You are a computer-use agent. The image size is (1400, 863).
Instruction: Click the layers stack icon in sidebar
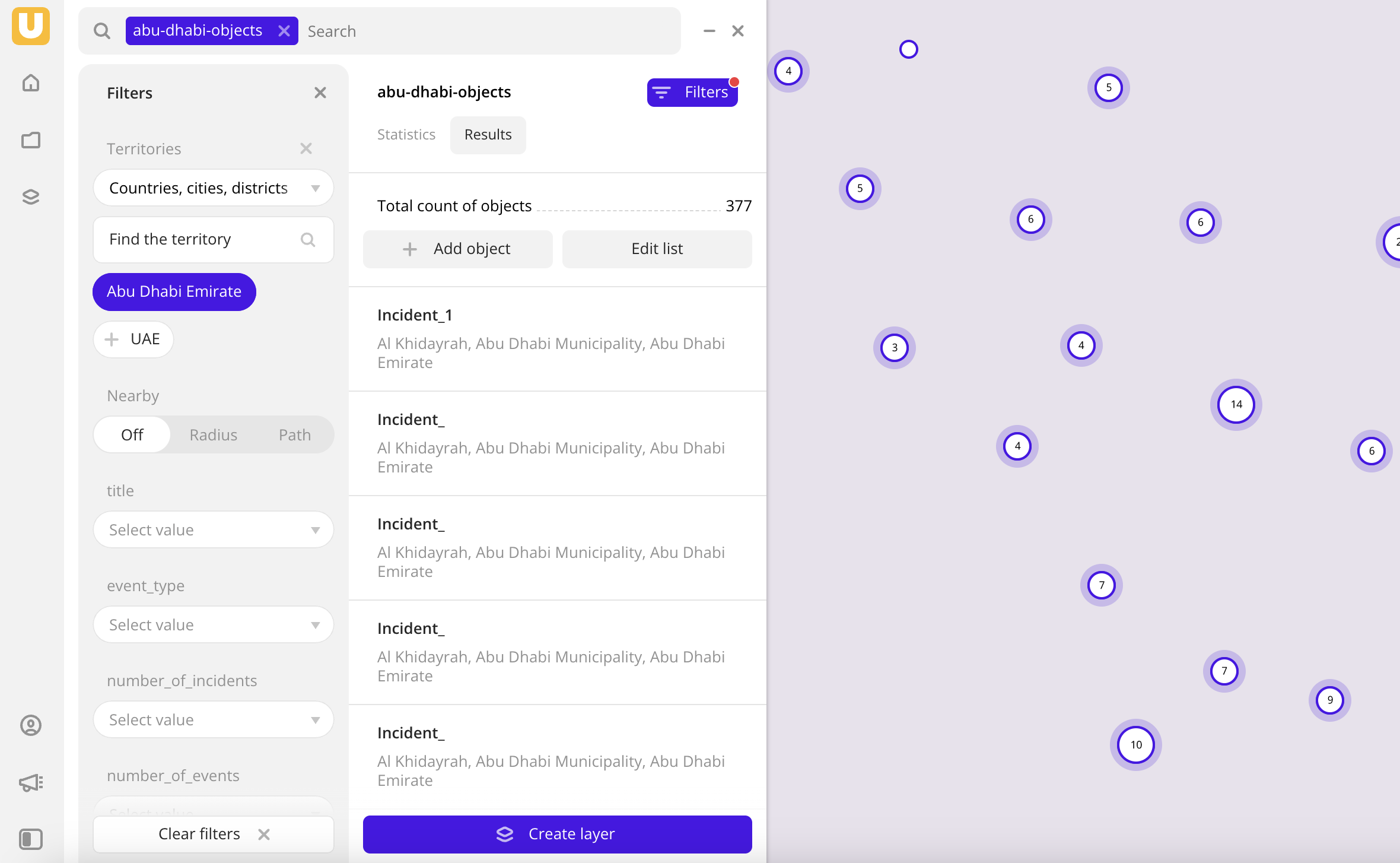(32, 197)
